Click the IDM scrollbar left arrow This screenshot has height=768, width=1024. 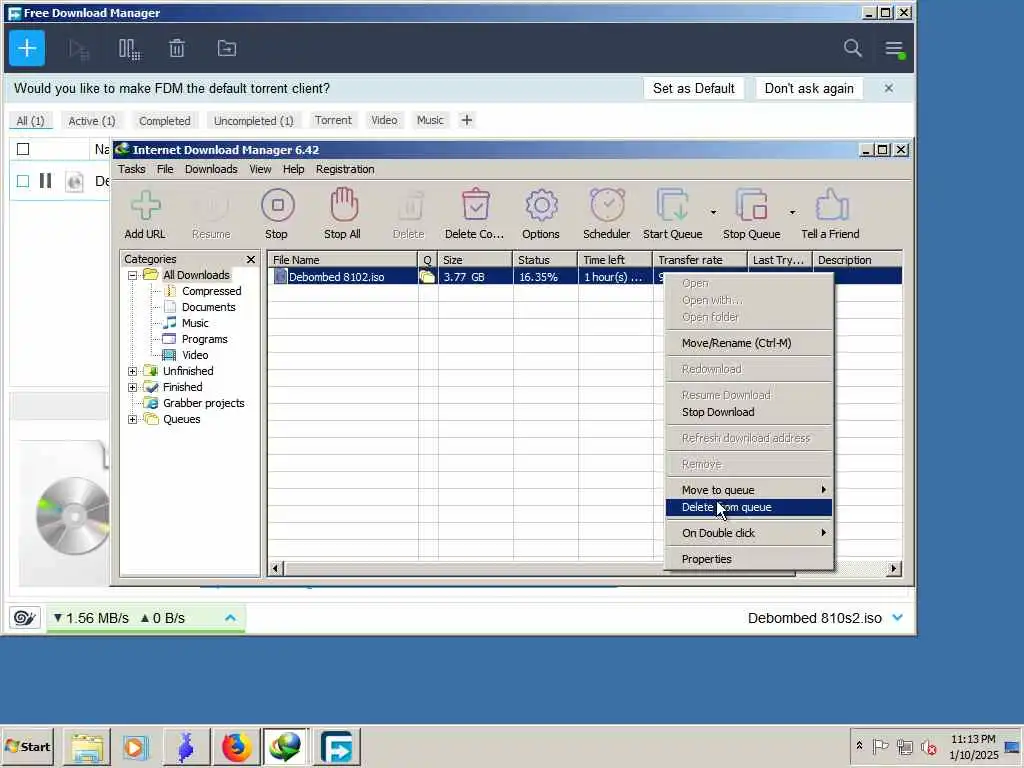(275, 569)
